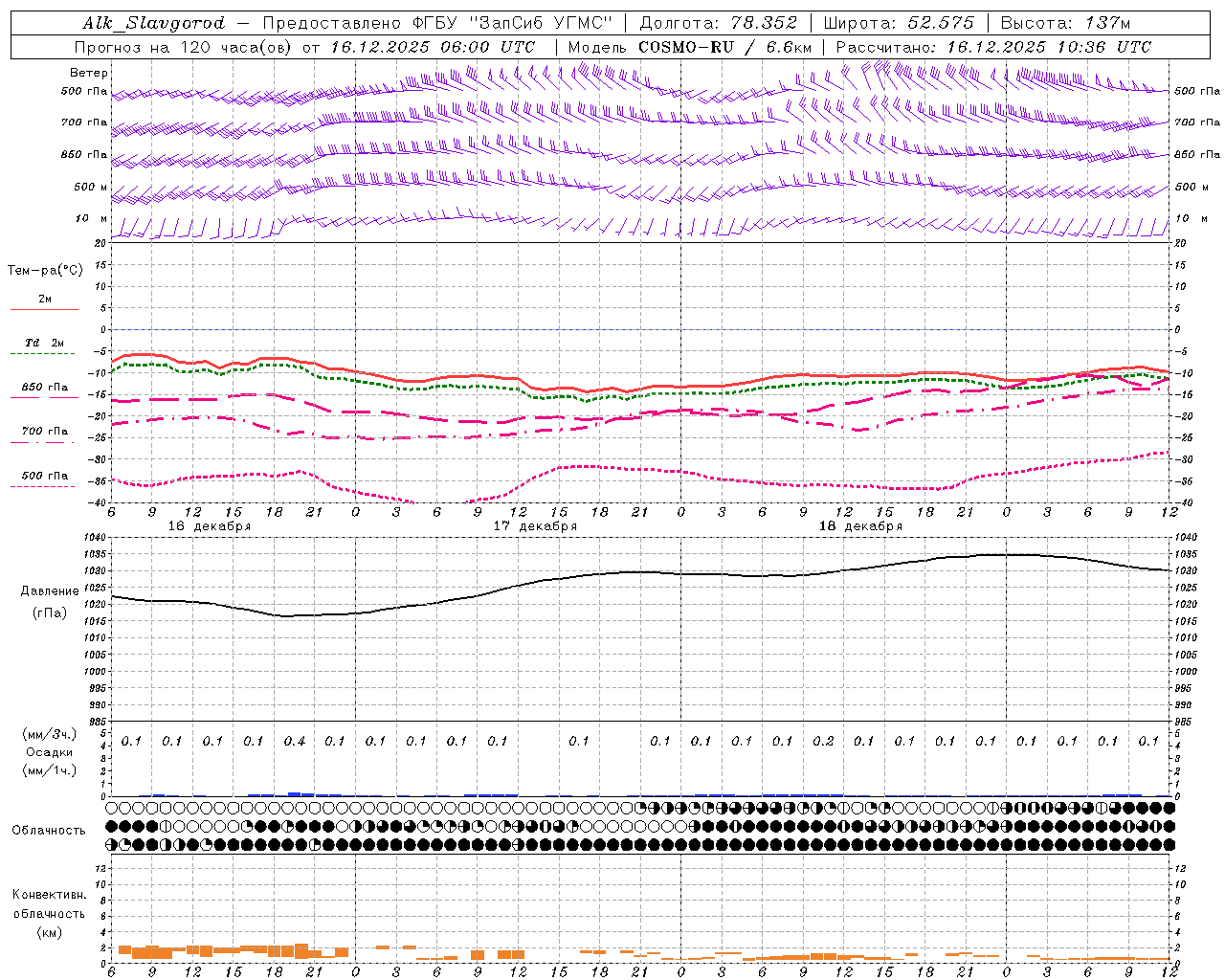Click the 'Прогноз на 120 часа(ов)' forecast text
Viewport: 1225px width, 980px height.
pyautogui.click(x=184, y=47)
